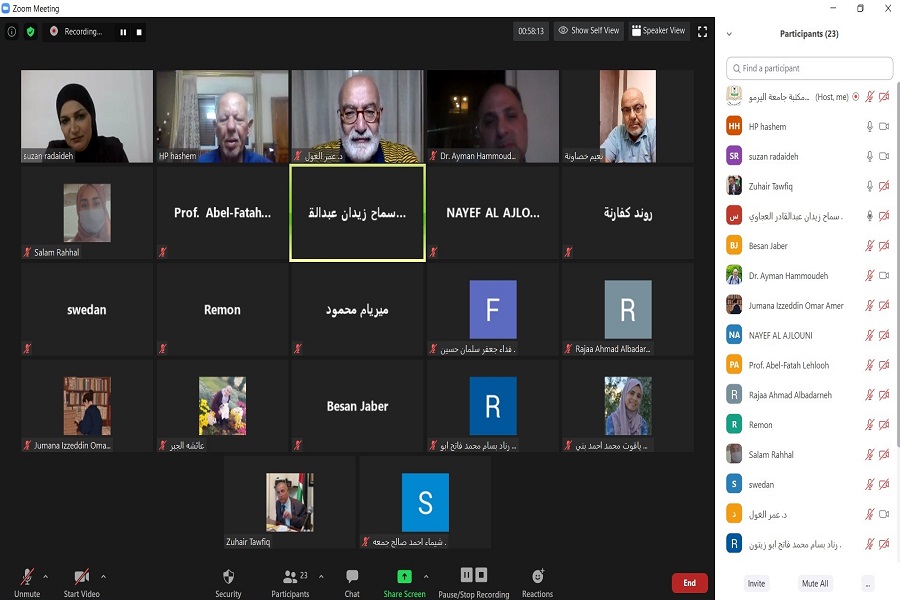Click Prof. Abel-Fatah Lehlooh muted mic icon
The height and width of the screenshot is (600, 900).
coord(870,365)
